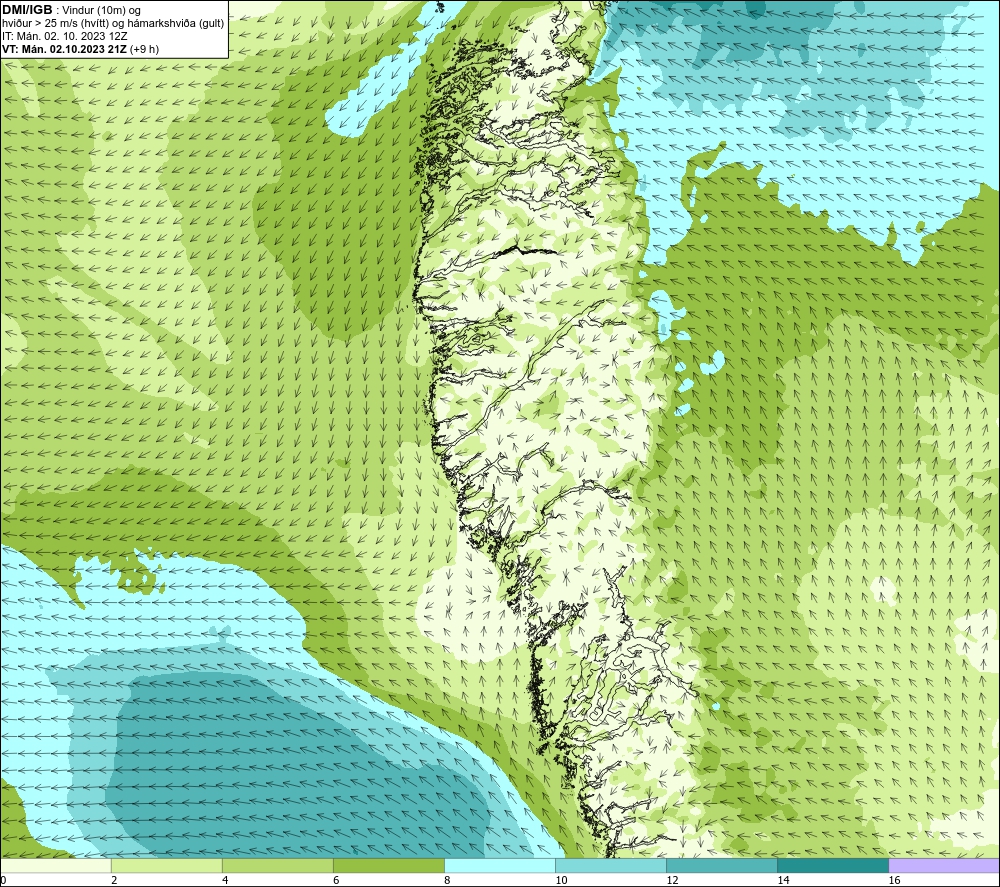The image size is (1000, 887).
Task: Select the light green 2–4 m/s legend swatch
Action: pyautogui.click(x=167, y=865)
